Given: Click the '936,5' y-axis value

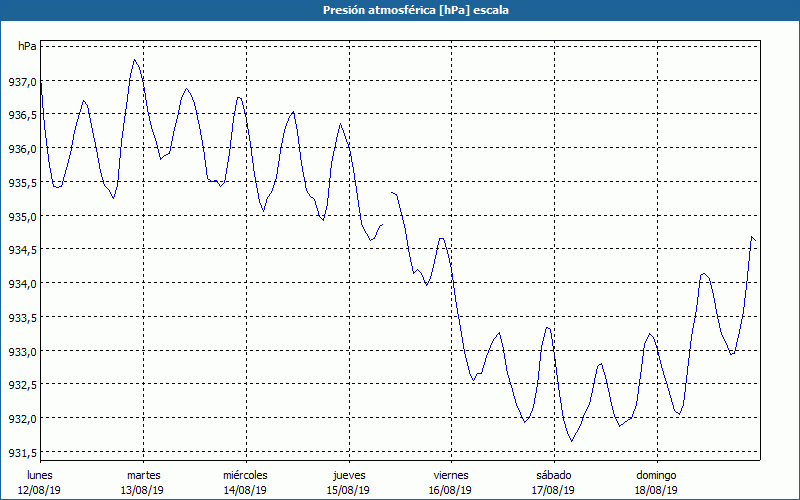Looking at the screenshot, I should (x=22, y=115).
